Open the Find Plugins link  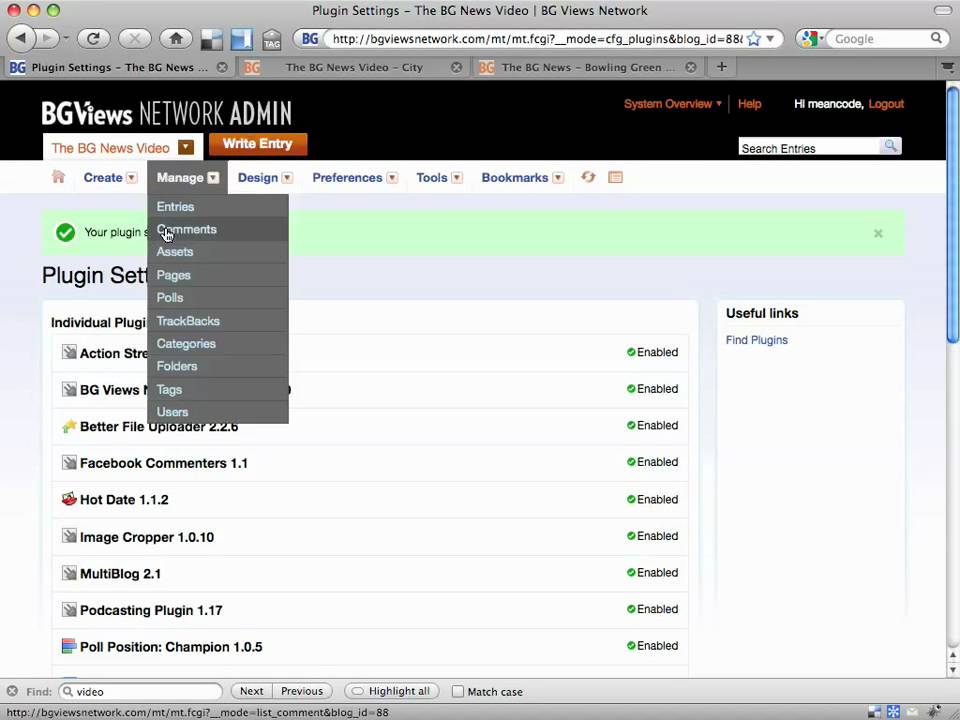coord(756,340)
